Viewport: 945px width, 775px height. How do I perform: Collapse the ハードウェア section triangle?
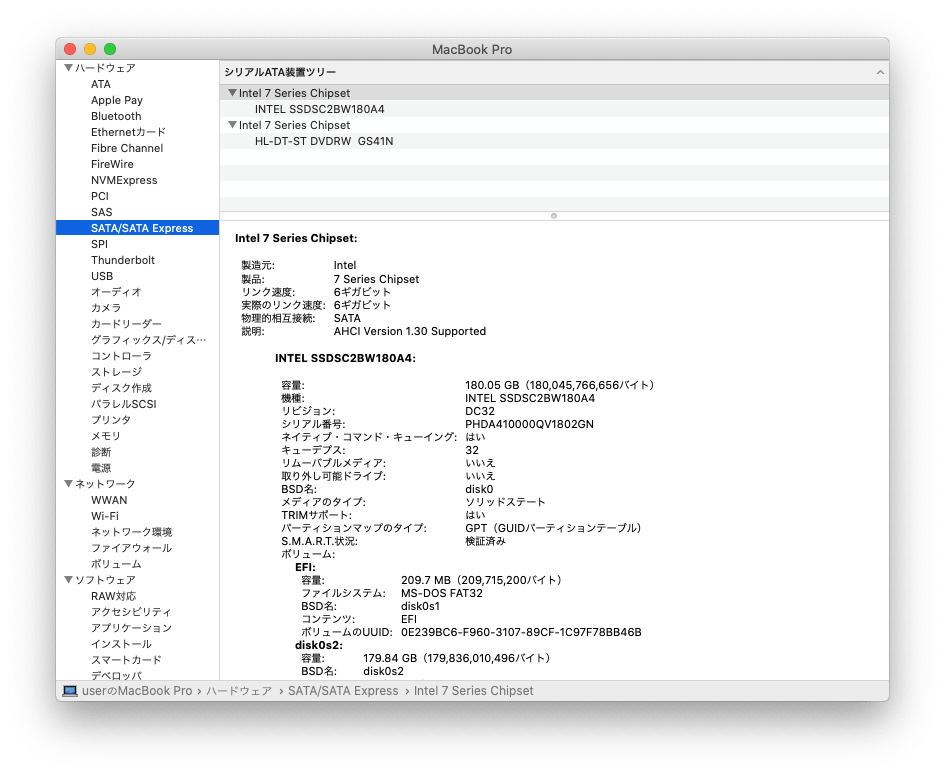(68, 68)
